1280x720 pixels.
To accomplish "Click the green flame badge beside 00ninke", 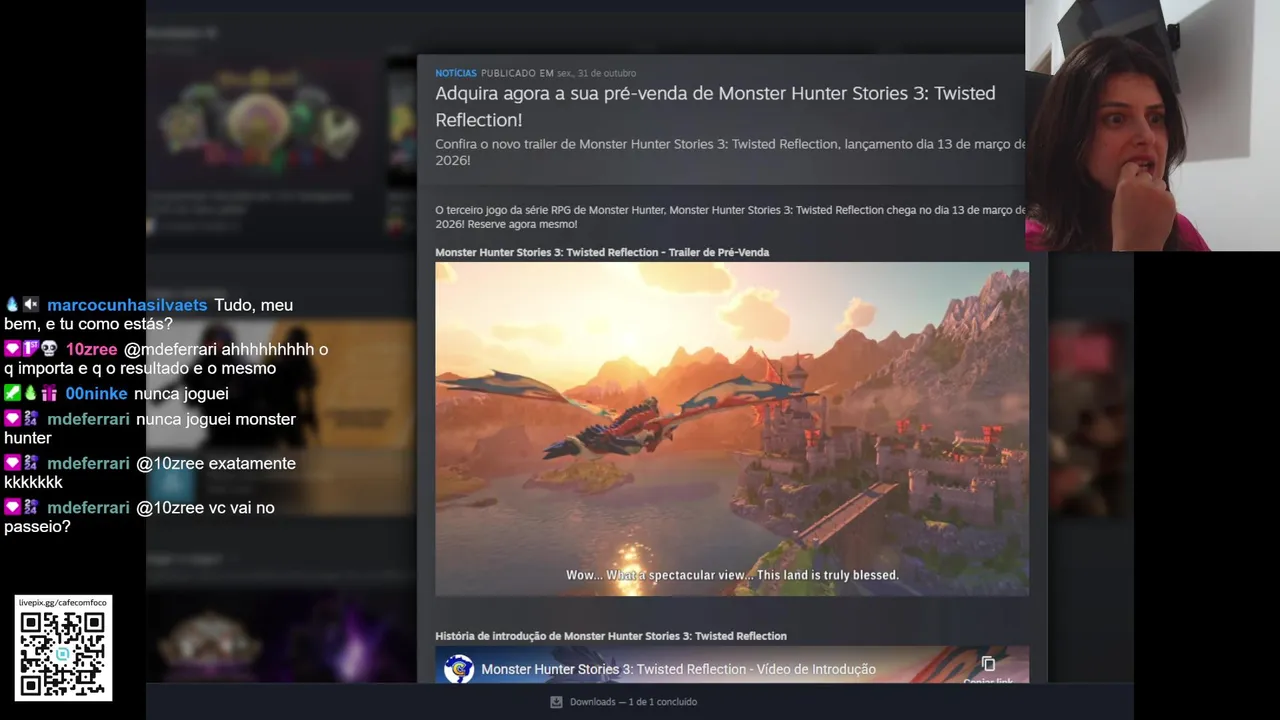I will click(x=31, y=393).
